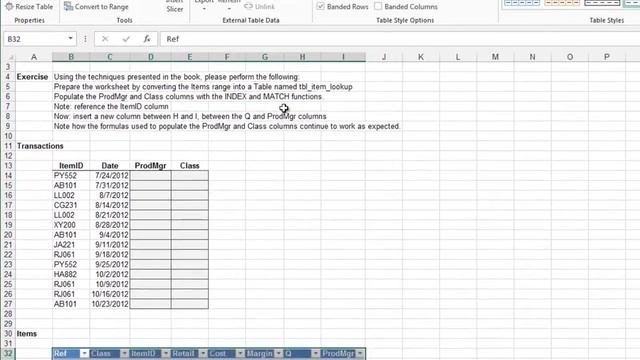Image resolution: width=640 pixels, height=360 pixels.
Task: Open the Class header filter dropdown in row 32
Action: tap(124, 353)
